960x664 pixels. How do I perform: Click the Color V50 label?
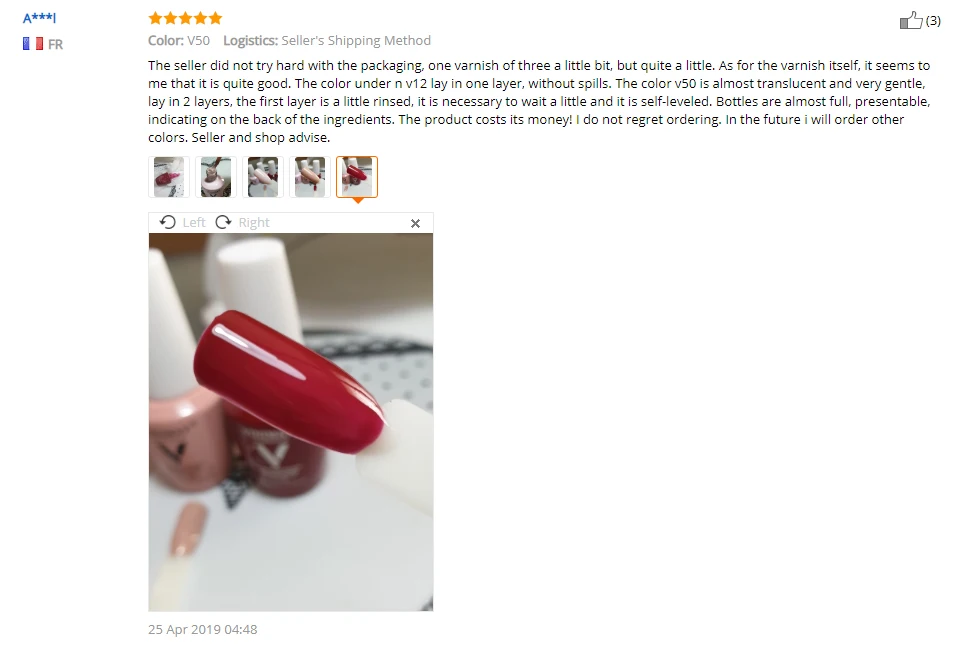(179, 40)
